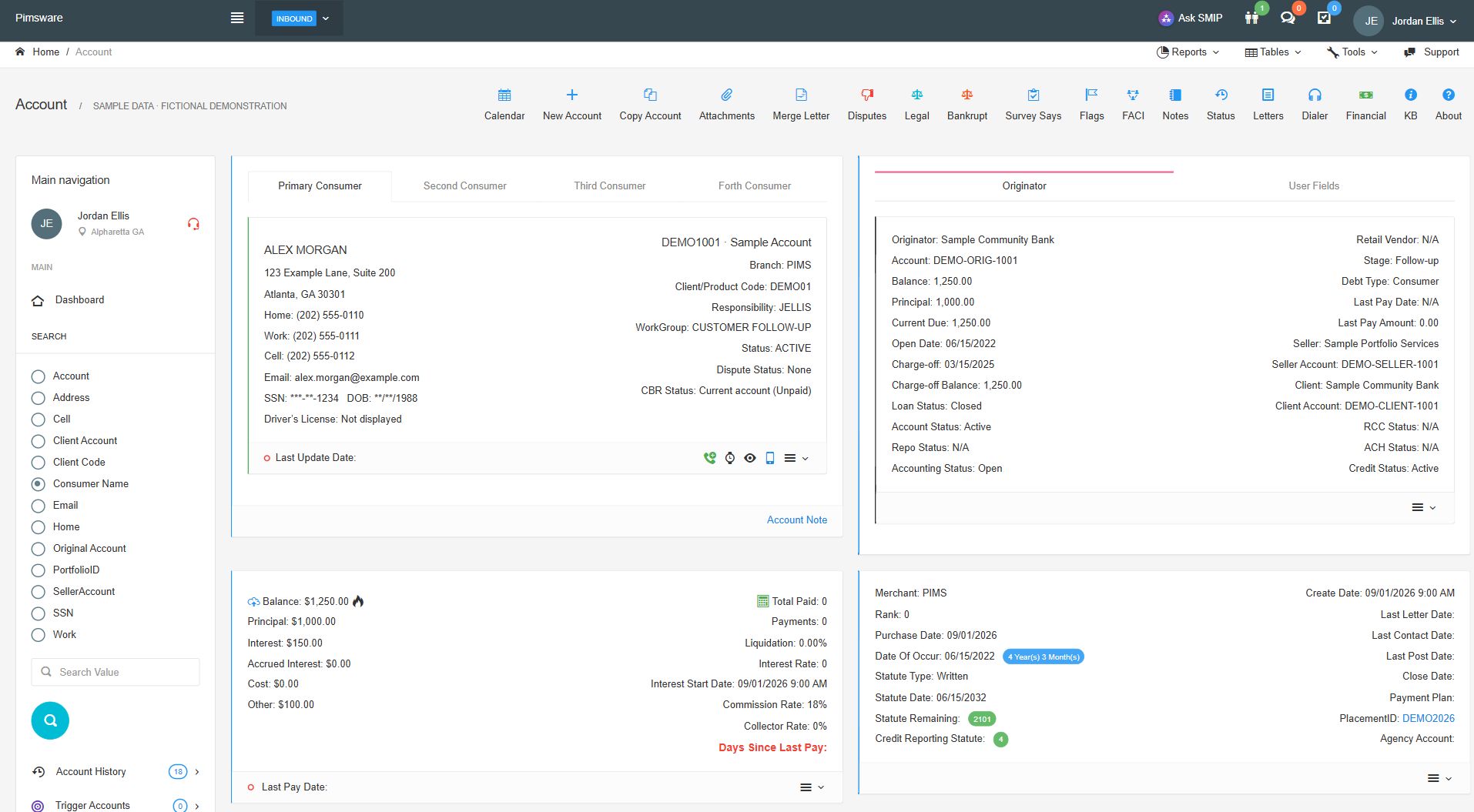Open the tasks checklist icon
The width and height of the screenshot is (1474, 812).
coord(1324,18)
